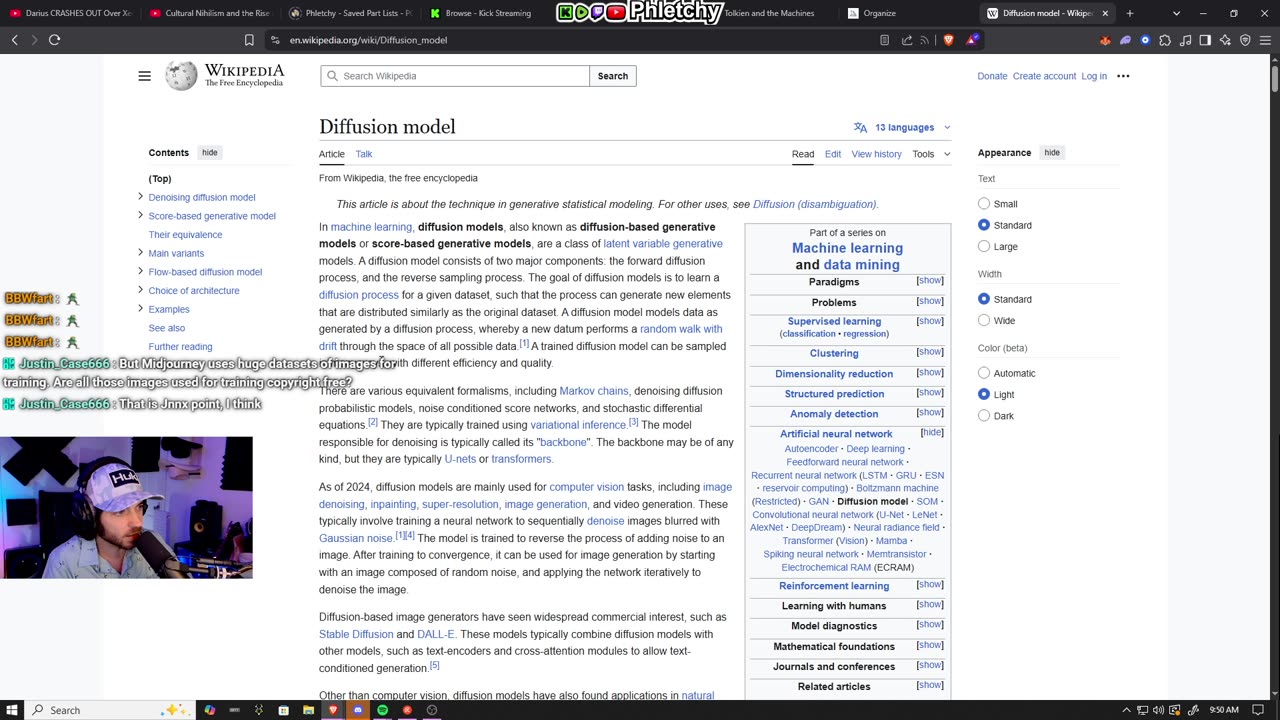Toggle the Brave sidebar panel icon

[x=1205, y=40]
